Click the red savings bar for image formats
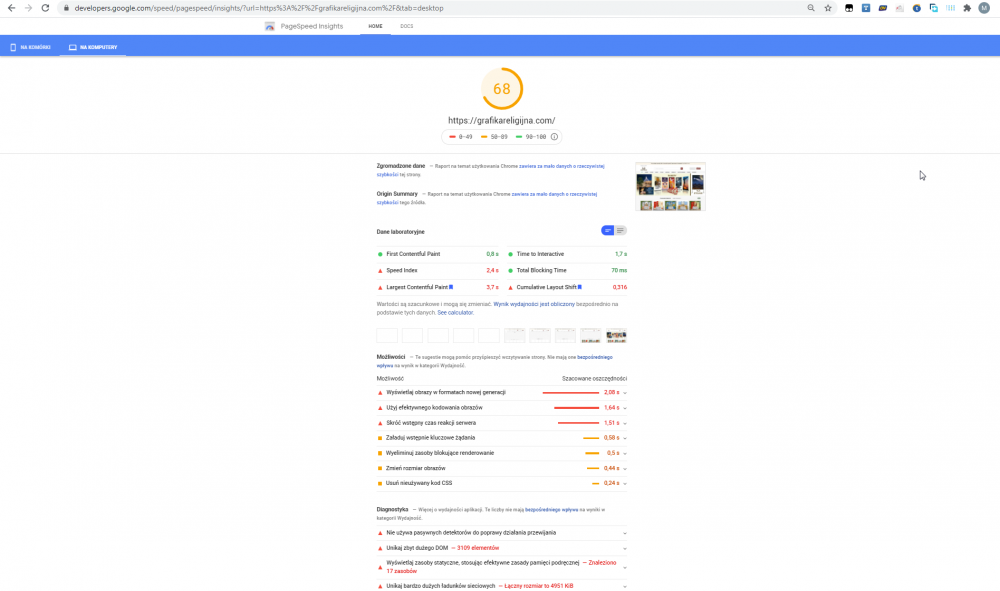 pos(570,393)
